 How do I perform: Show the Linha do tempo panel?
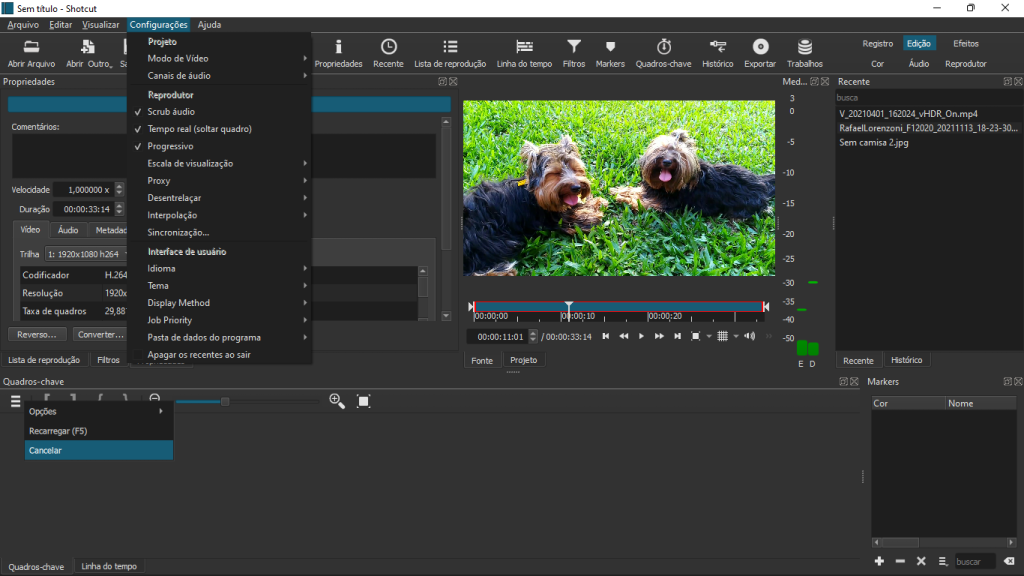pos(523,52)
